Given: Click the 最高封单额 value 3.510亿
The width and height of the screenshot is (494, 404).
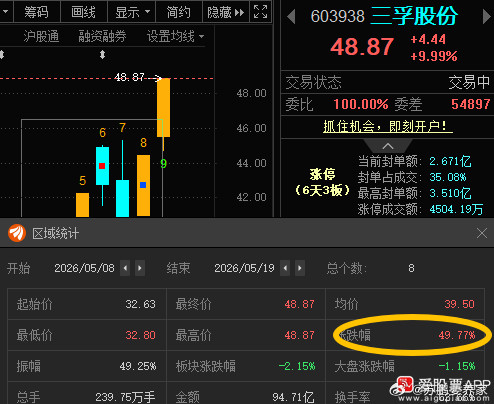Looking at the screenshot, I should click(x=450, y=193).
